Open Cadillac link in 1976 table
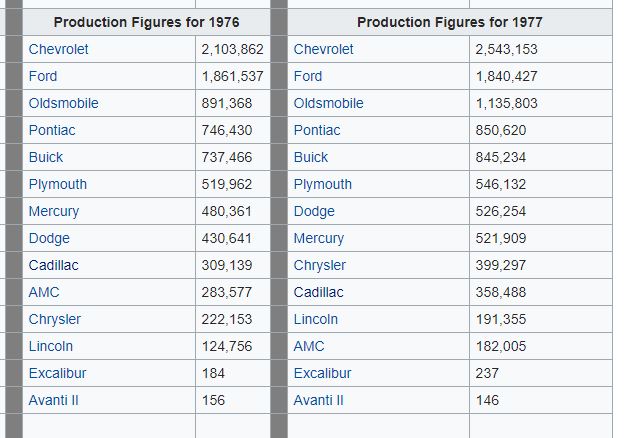This screenshot has width=627, height=438. tap(54, 265)
